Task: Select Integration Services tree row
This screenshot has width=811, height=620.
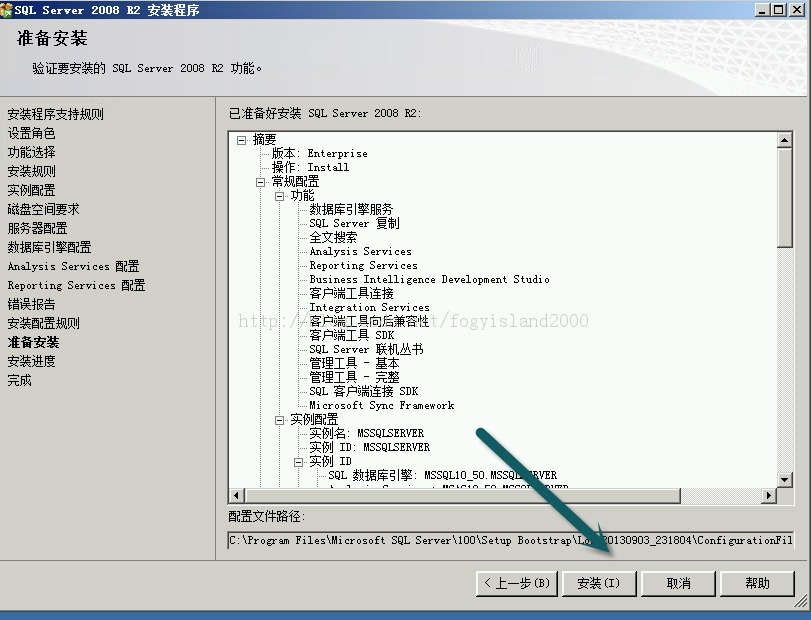Action: (x=369, y=308)
